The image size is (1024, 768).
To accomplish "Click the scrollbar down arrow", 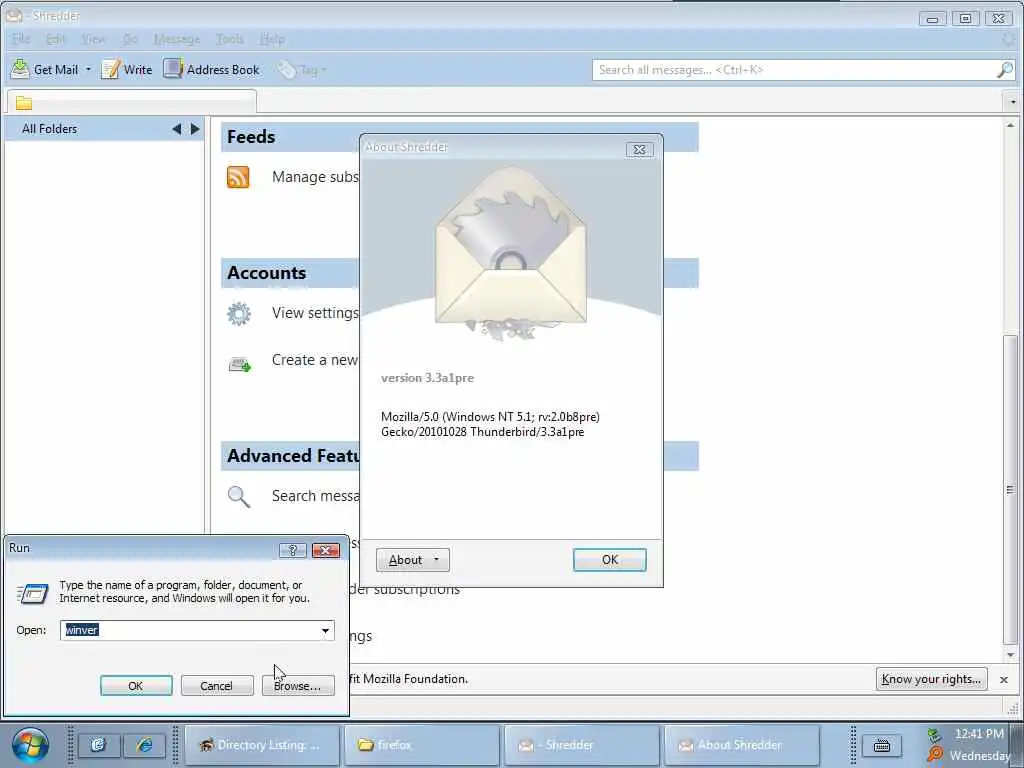I will click(1010, 655).
